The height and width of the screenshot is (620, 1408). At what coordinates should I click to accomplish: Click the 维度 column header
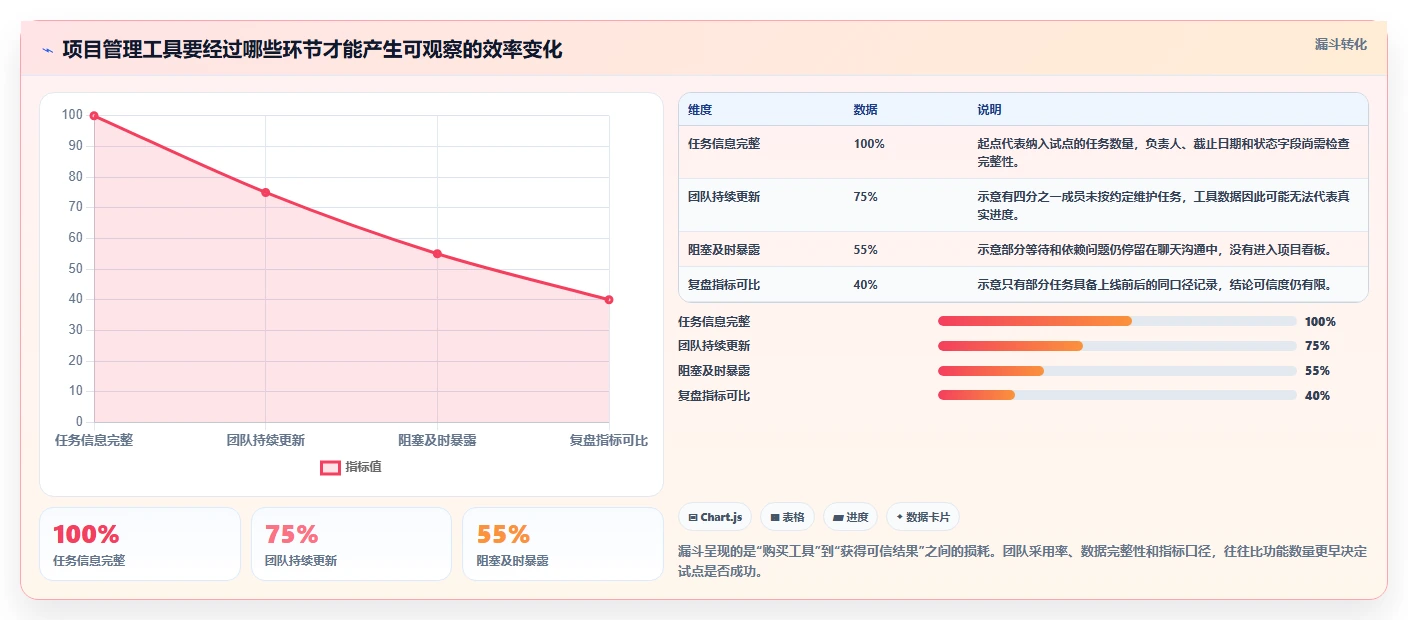(700, 110)
